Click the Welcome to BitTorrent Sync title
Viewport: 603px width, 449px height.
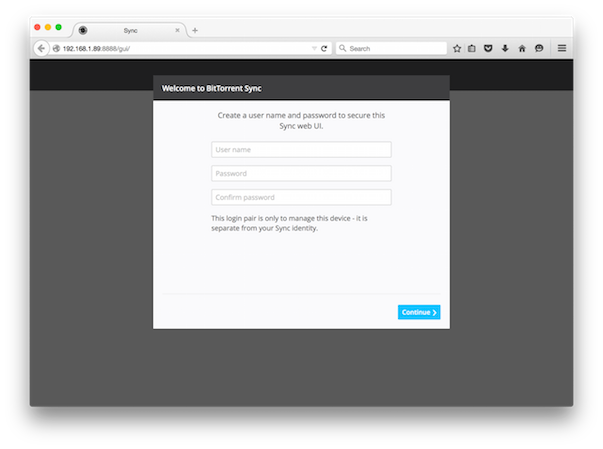coord(212,88)
